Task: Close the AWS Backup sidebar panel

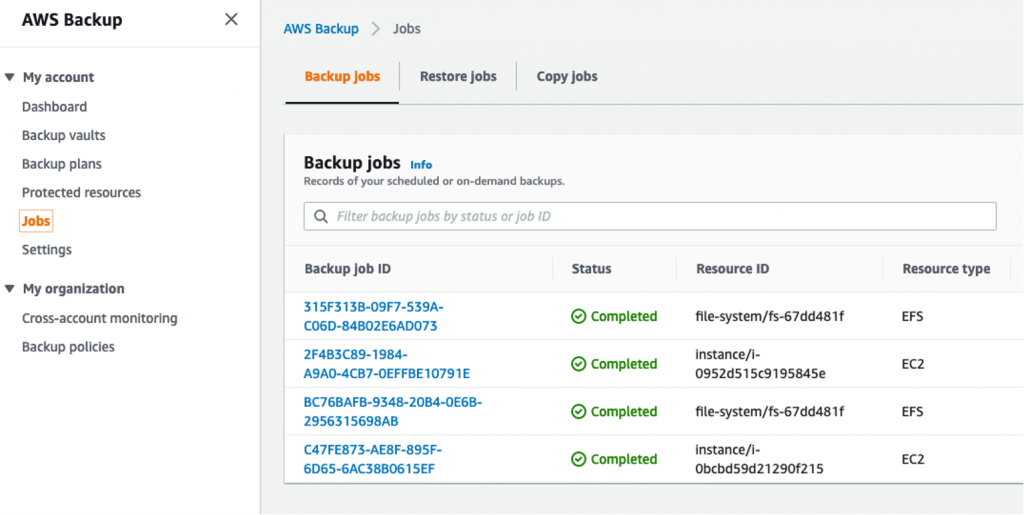Action: [231, 19]
